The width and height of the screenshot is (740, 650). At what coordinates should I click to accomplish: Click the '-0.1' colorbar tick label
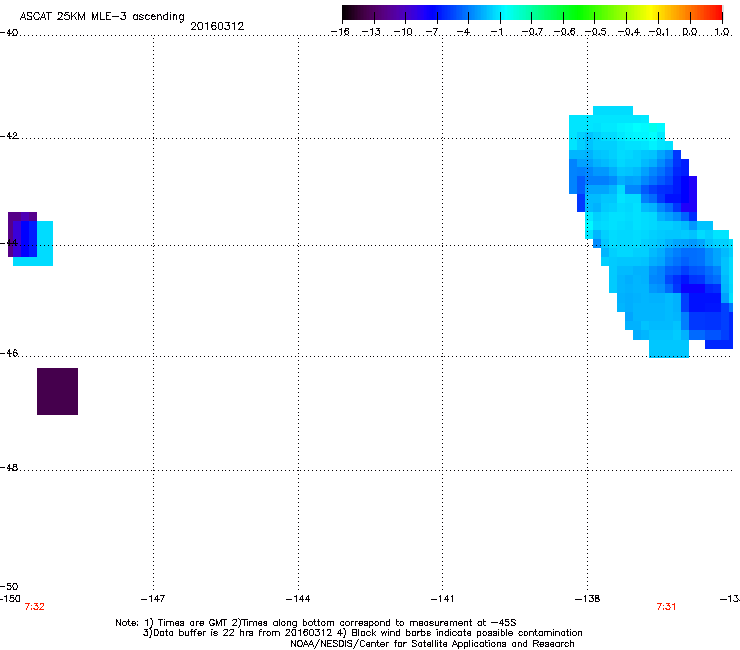pyautogui.click(x=659, y=32)
